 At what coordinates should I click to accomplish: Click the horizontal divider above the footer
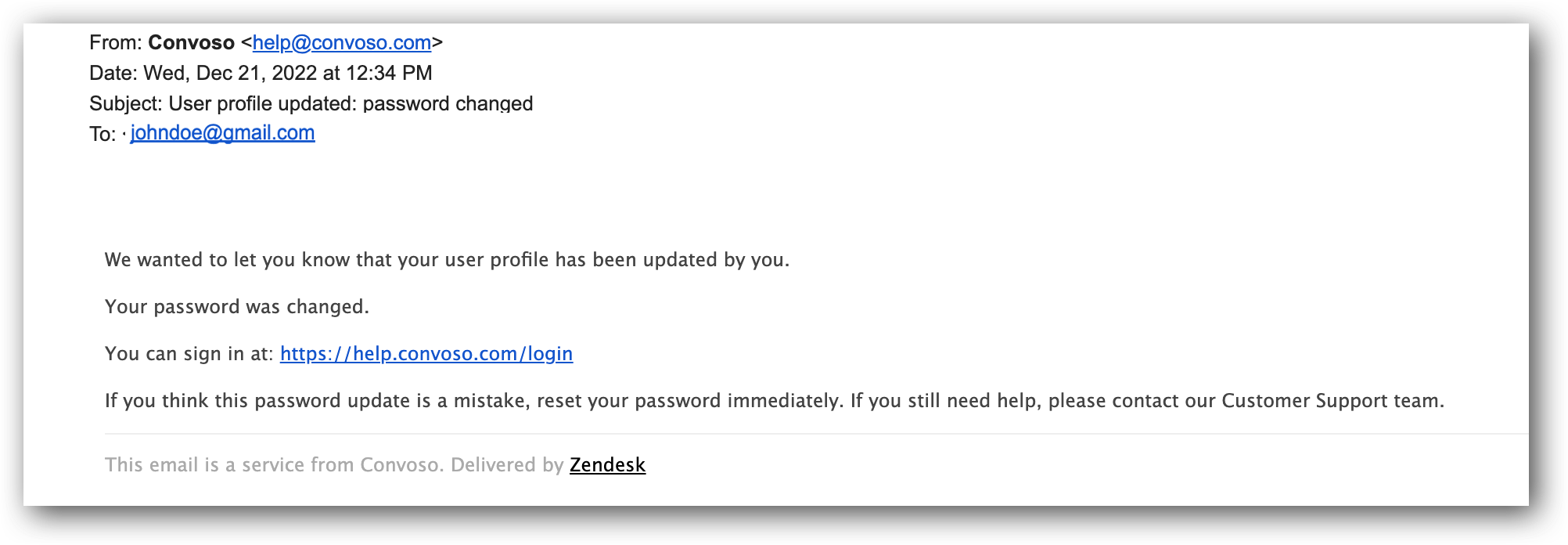[x=816, y=434]
